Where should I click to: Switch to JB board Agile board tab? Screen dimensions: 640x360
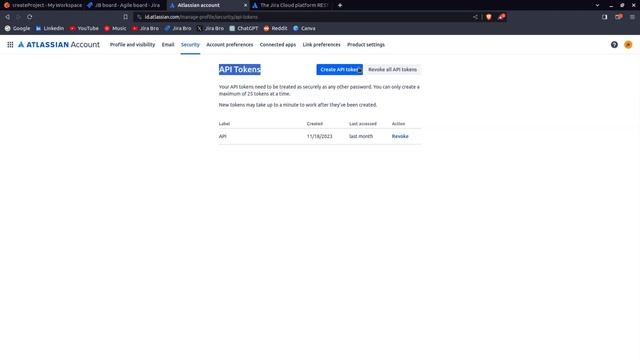pyautogui.click(x=125, y=5)
